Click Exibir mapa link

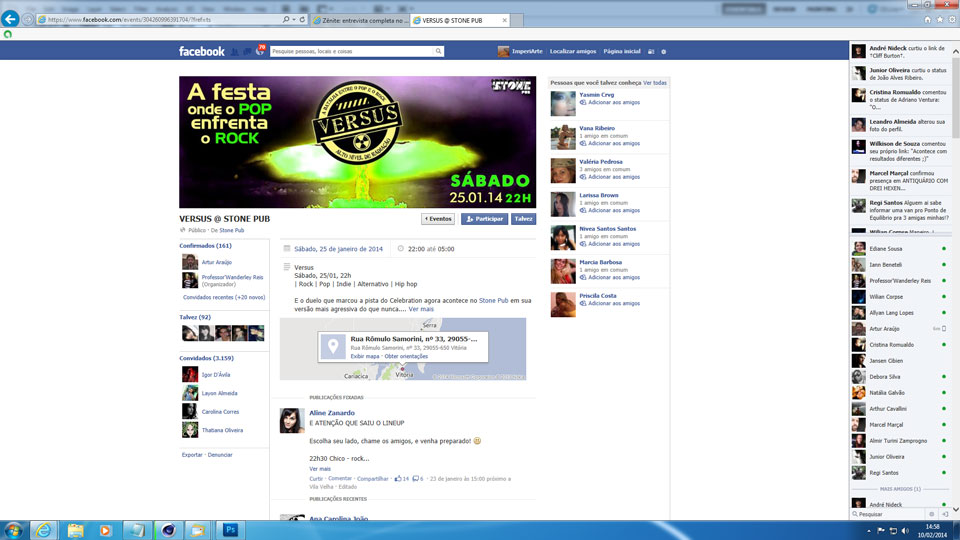coord(364,356)
